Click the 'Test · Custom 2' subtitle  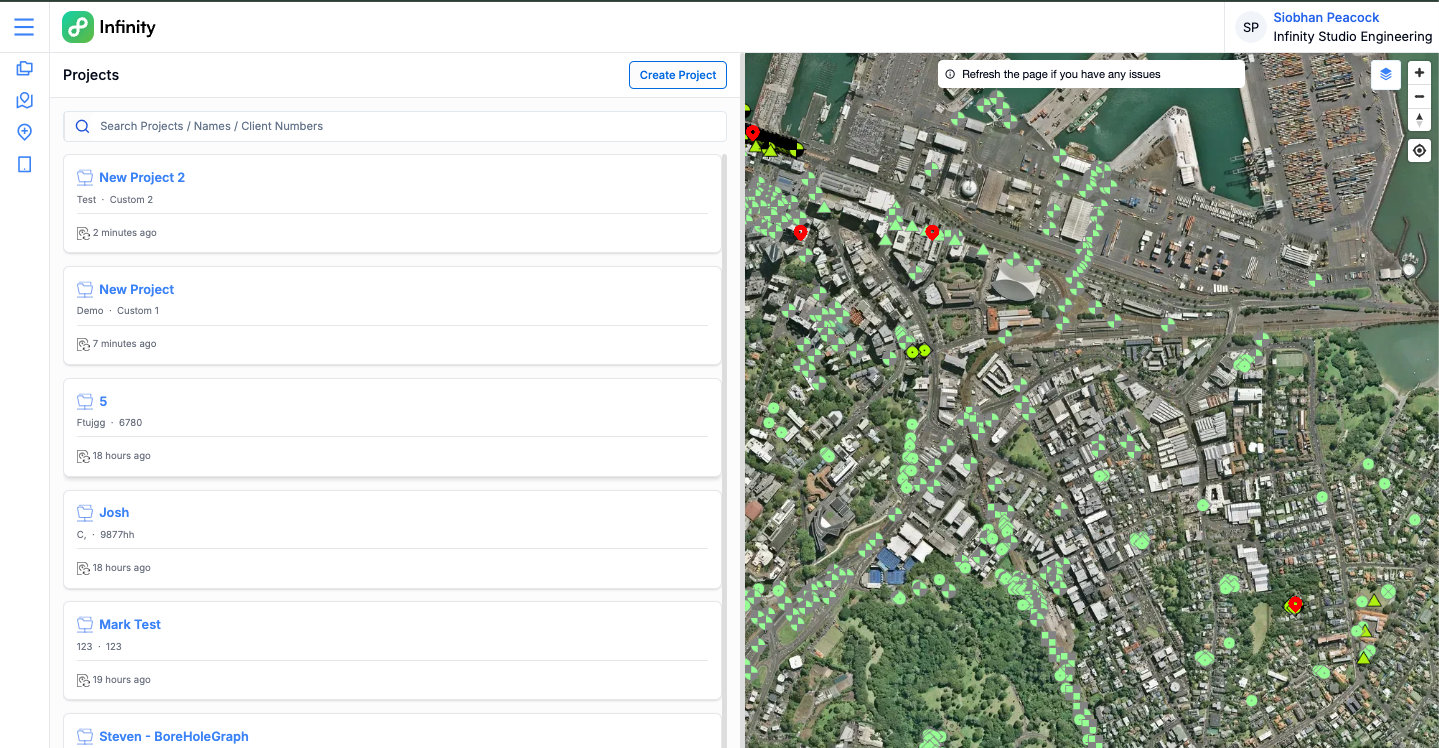[115, 200]
